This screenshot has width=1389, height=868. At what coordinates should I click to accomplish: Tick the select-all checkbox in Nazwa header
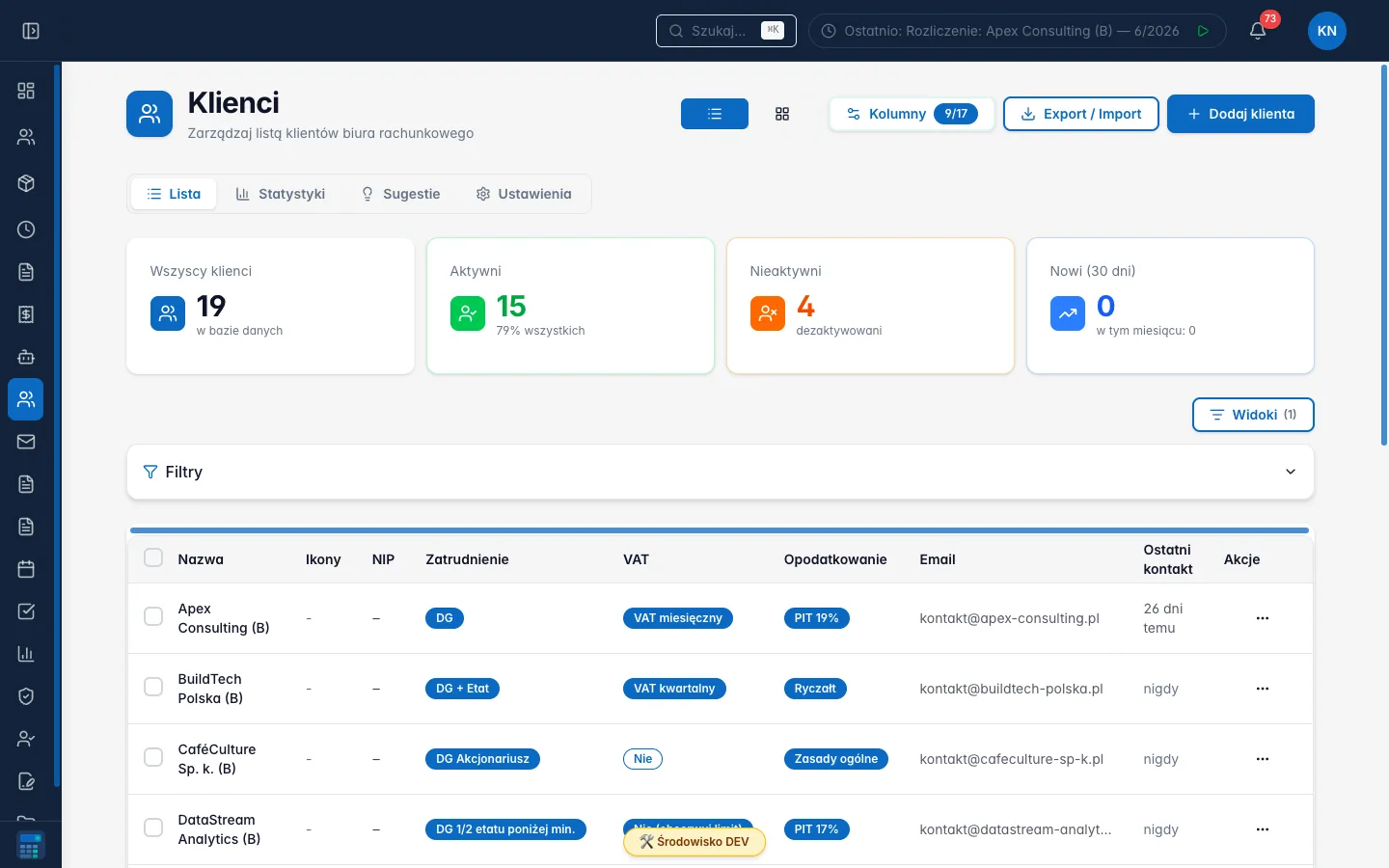pos(153,557)
